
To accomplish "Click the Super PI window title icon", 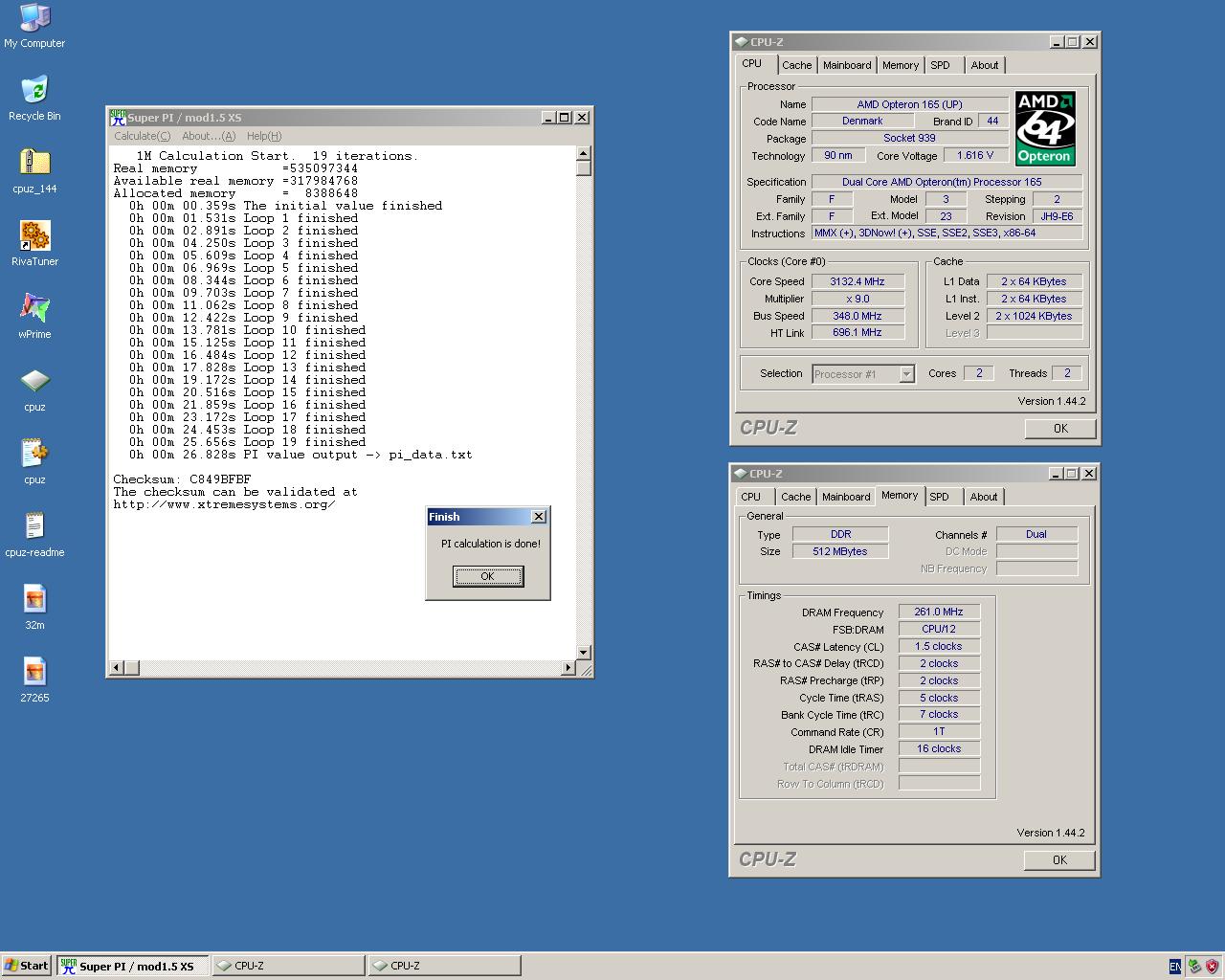I will click(118, 117).
